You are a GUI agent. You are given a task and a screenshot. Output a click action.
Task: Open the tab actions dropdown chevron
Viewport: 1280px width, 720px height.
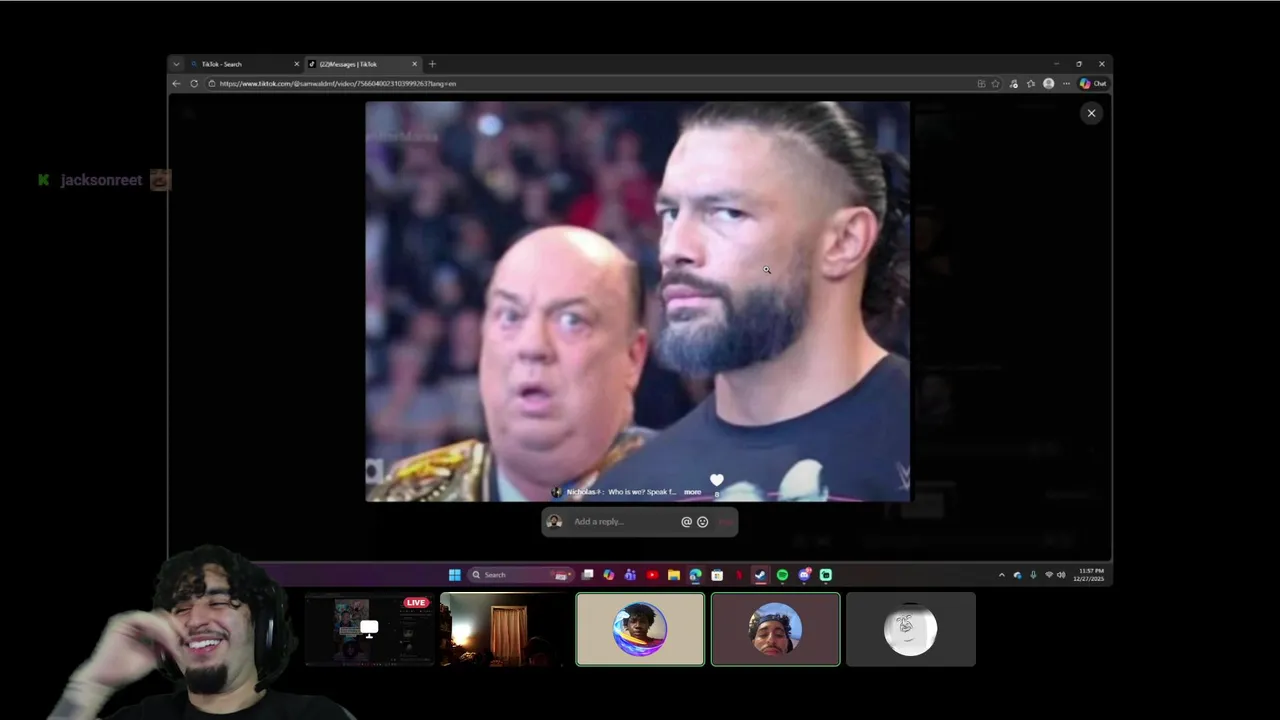pyautogui.click(x=176, y=64)
